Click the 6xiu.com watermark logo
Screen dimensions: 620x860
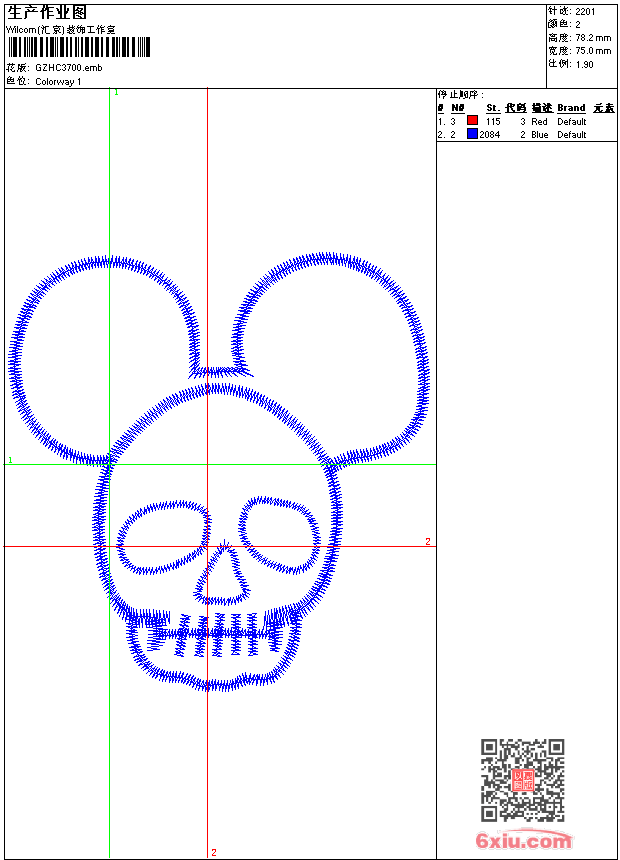click(x=524, y=842)
